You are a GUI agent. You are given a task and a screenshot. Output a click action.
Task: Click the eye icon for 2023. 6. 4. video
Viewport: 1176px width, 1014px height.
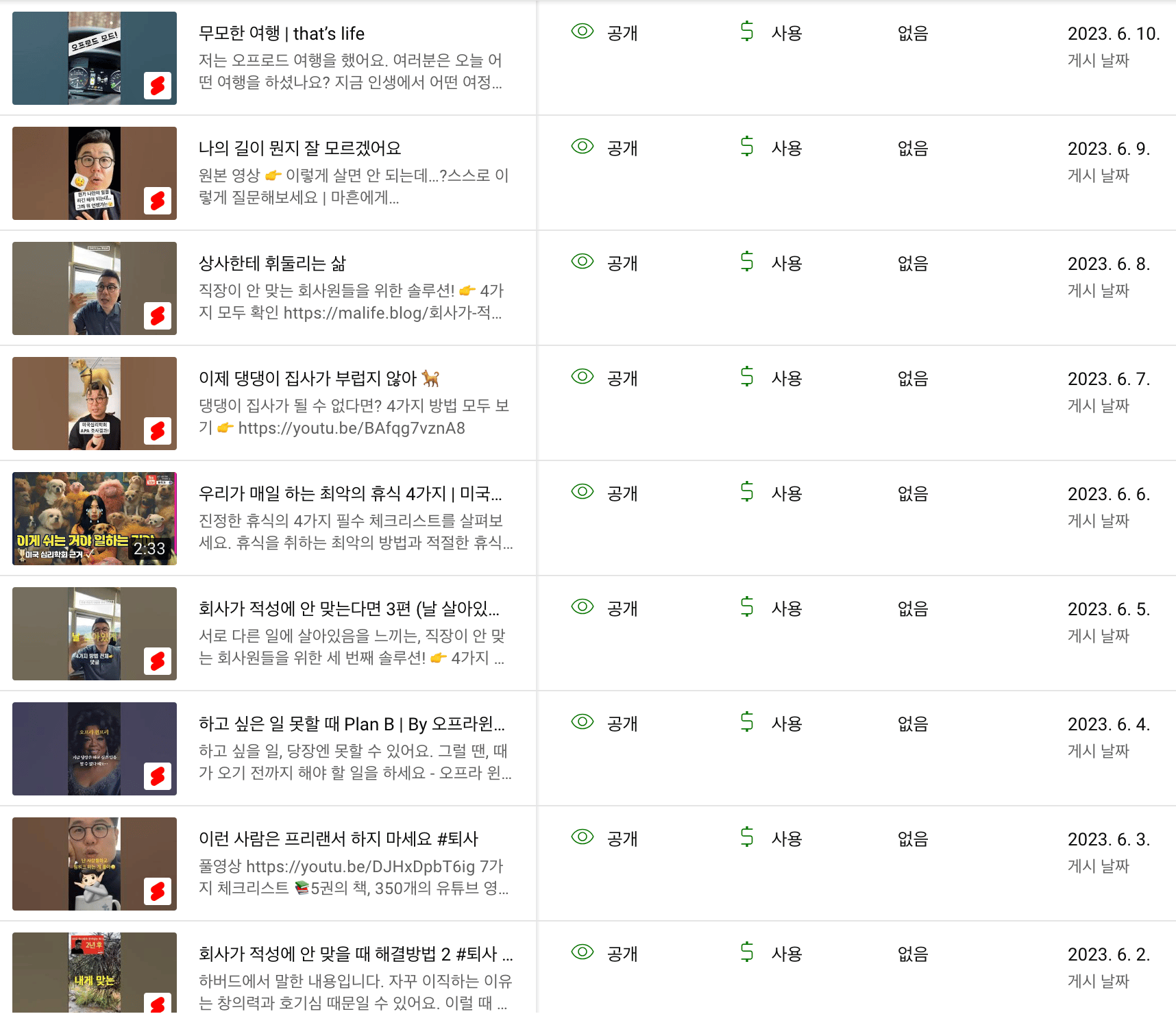point(583,722)
